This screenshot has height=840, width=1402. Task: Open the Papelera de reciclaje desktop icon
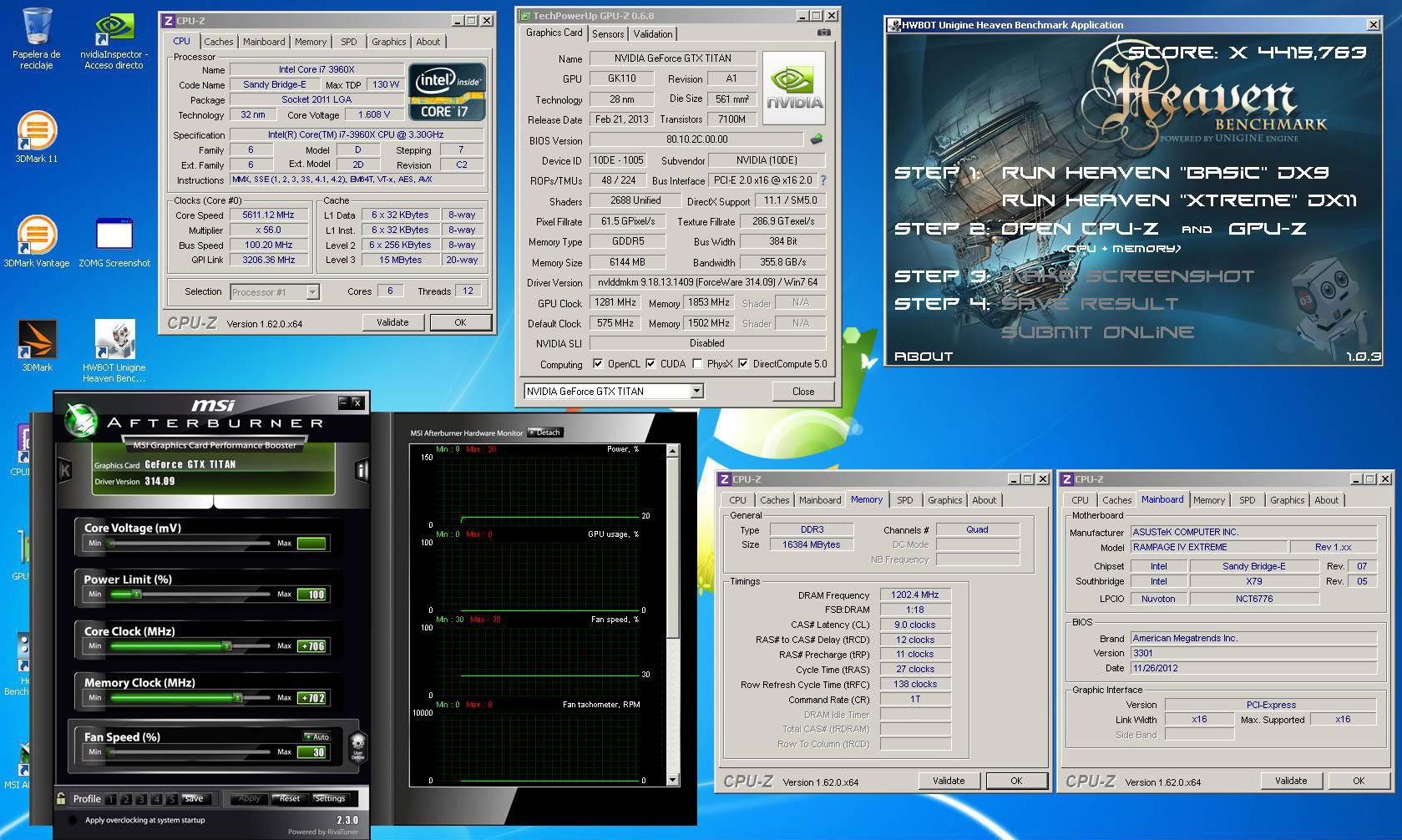(x=36, y=38)
